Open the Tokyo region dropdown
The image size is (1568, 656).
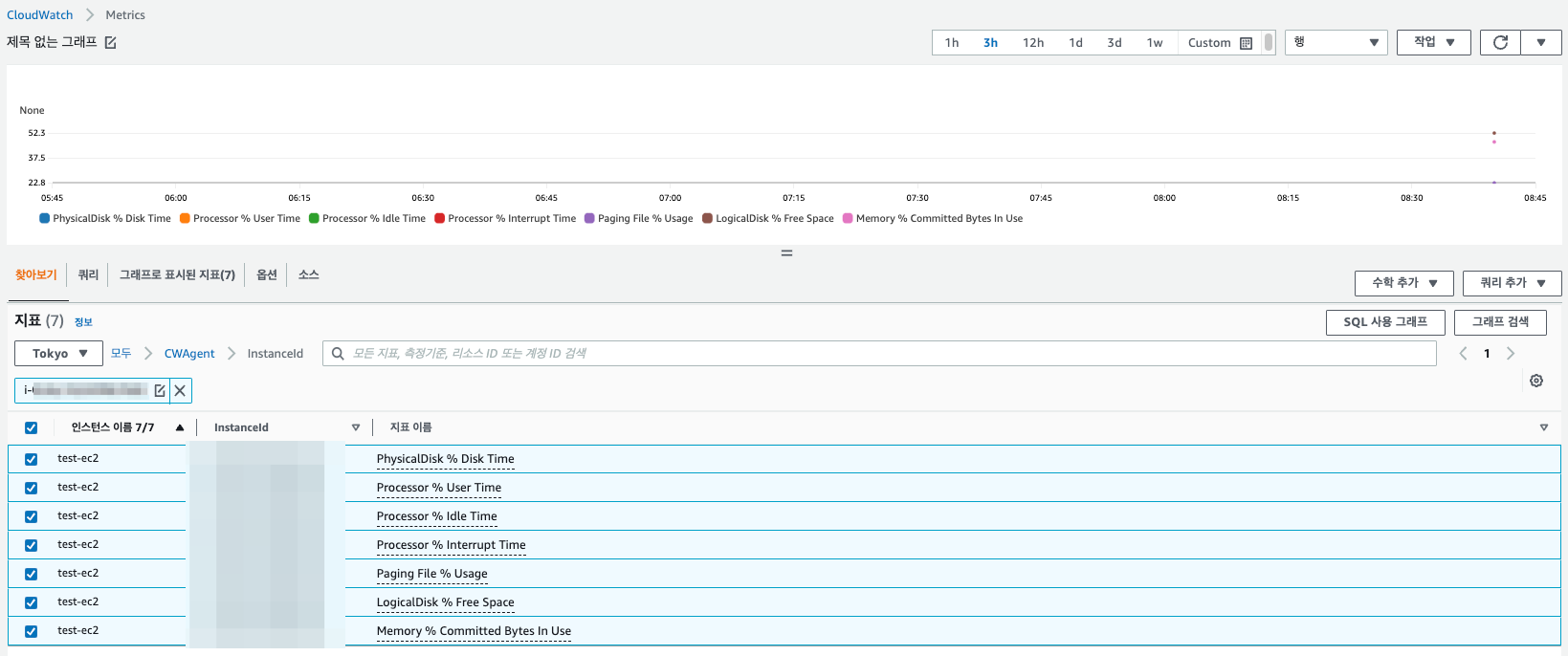(x=58, y=354)
